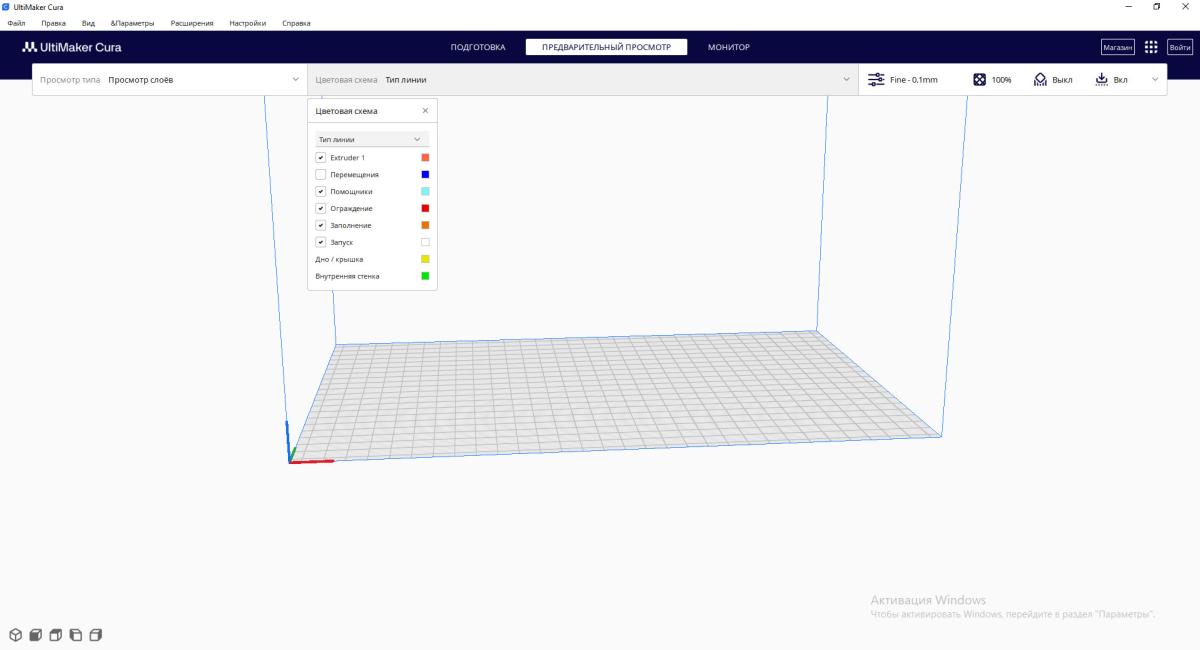Viewport: 1200px width, 650px height.
Task: Enable the Перемещения checkbox
Action: (x=321, y=175)
